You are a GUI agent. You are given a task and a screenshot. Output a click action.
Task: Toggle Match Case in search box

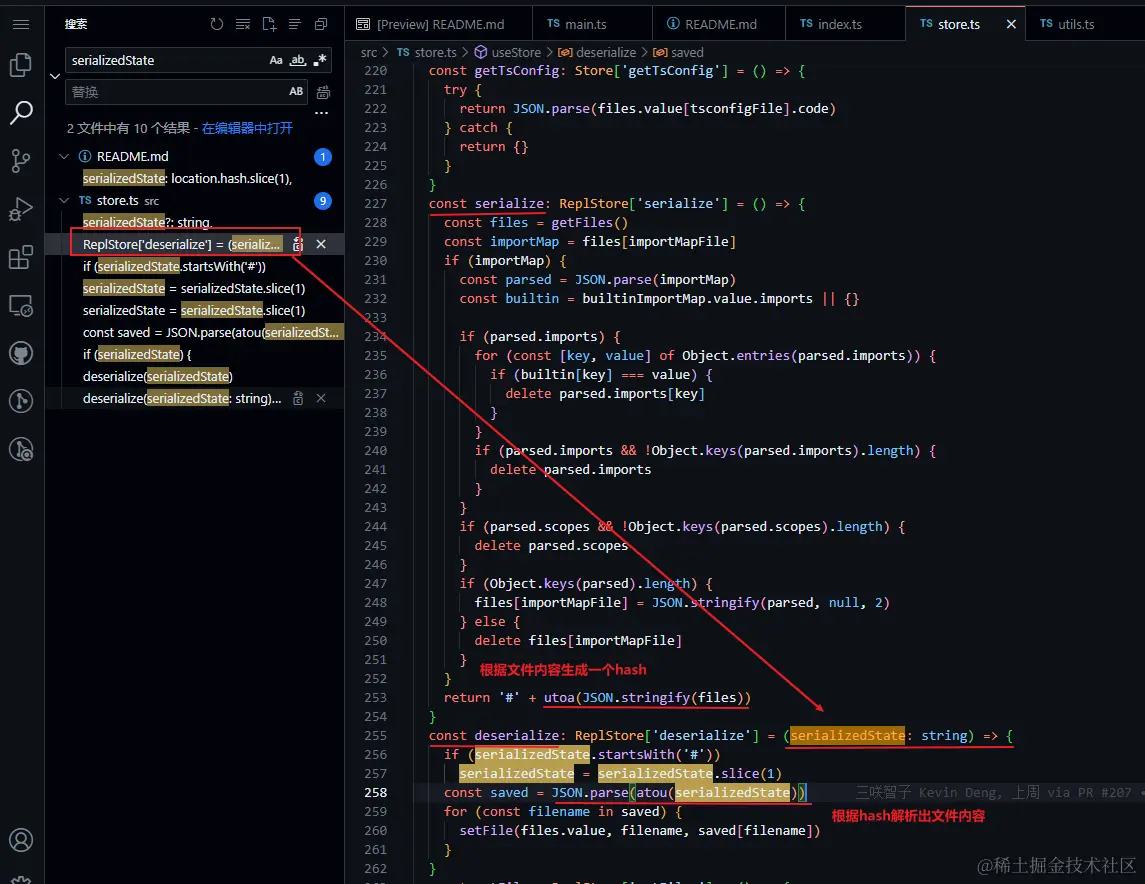pyautogui.click(x=276, y=60)
